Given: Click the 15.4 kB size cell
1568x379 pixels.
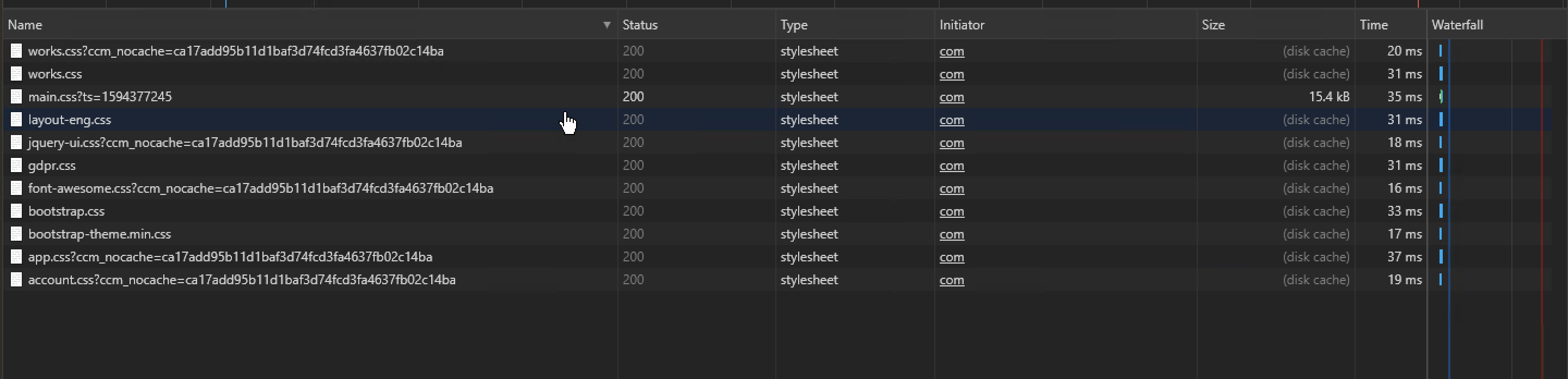Looking at the screenshot, I should [x=1329, y=97].
